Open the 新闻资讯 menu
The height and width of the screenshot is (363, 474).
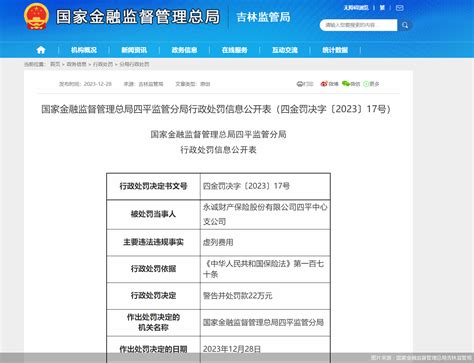pos(134,50)
